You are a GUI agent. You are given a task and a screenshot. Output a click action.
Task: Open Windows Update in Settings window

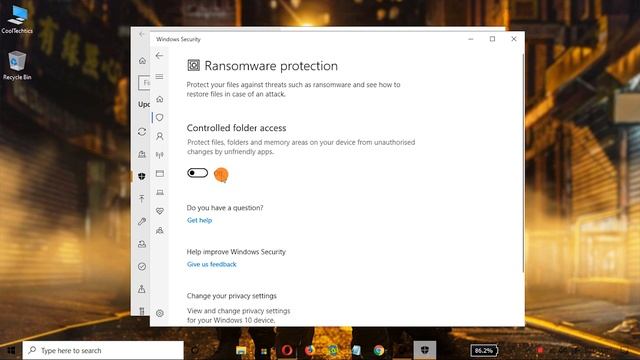click(142, 132)
